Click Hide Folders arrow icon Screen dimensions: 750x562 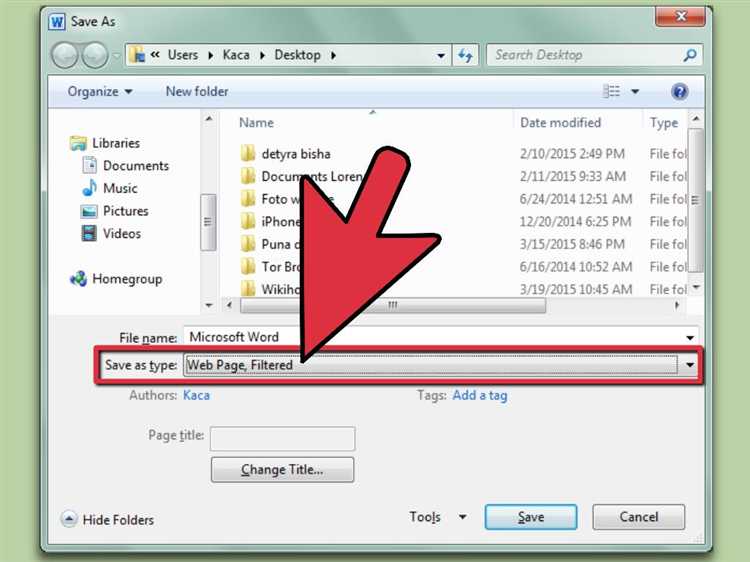(x=68, y=519)
